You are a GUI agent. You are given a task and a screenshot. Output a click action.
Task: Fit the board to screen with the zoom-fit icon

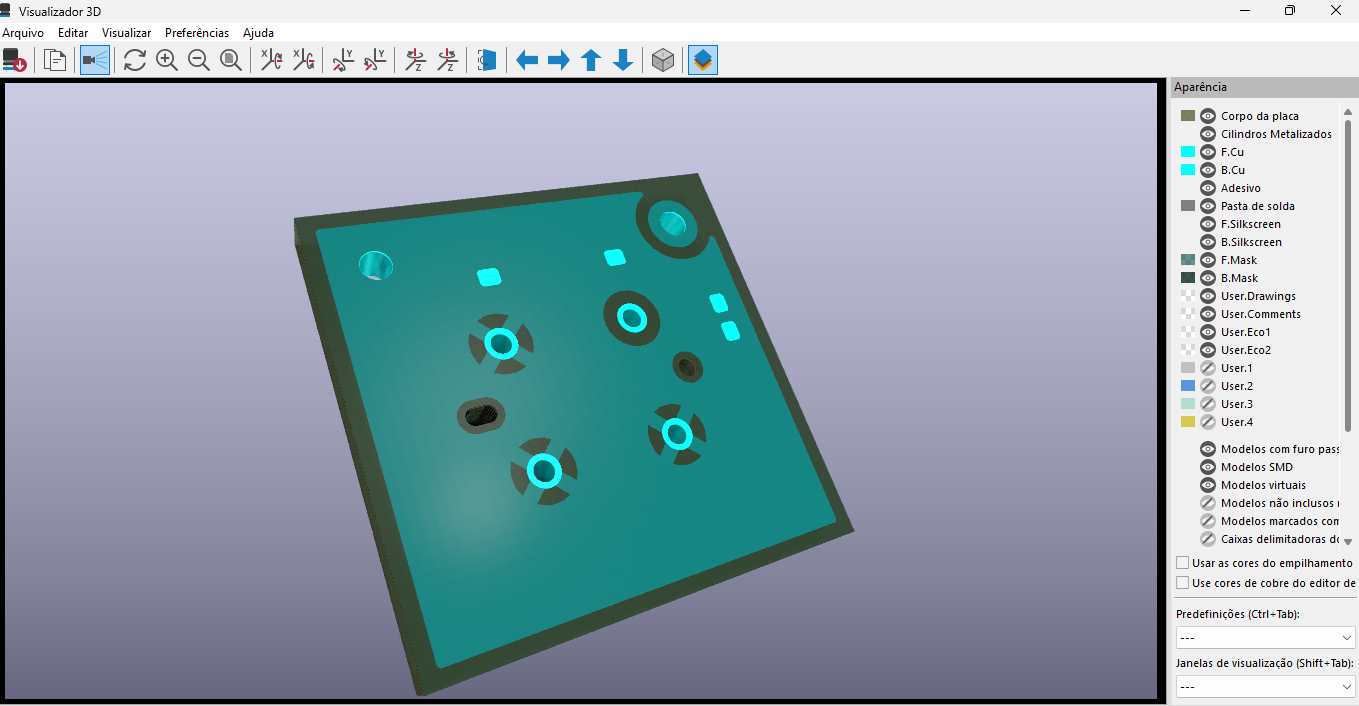pyautogui.click(x=231, y=61)
